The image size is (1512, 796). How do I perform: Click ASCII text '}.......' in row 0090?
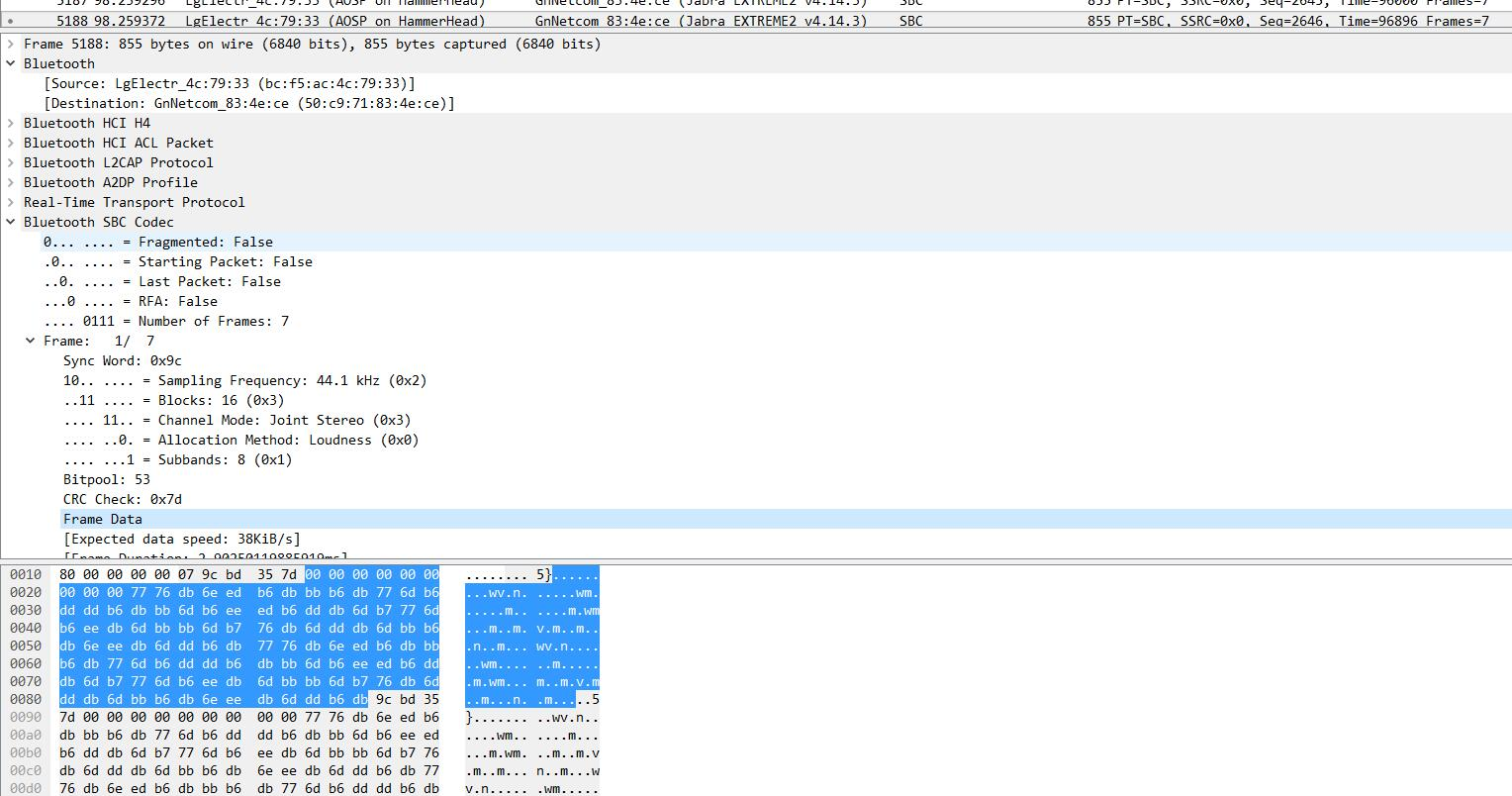tap(497, 717)
